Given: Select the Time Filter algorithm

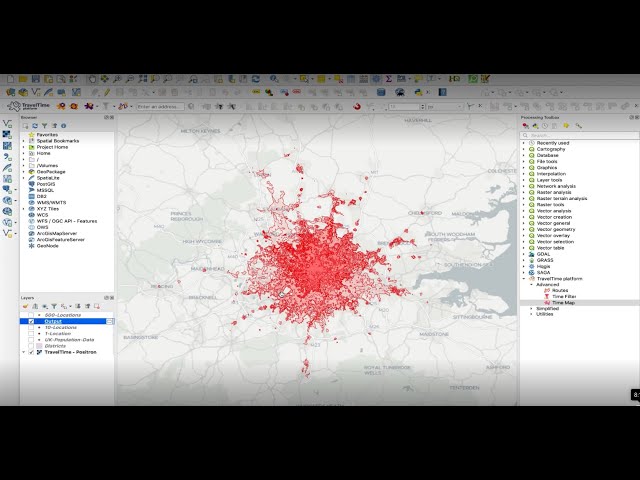Looking at the screenshot, I should pos(564,296).
